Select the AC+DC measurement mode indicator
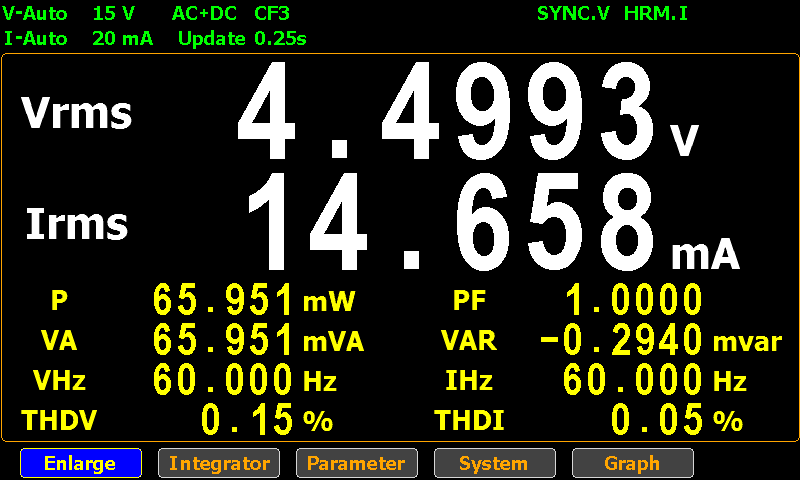Screen dimensions: 800x480 (x=205, y=14)
